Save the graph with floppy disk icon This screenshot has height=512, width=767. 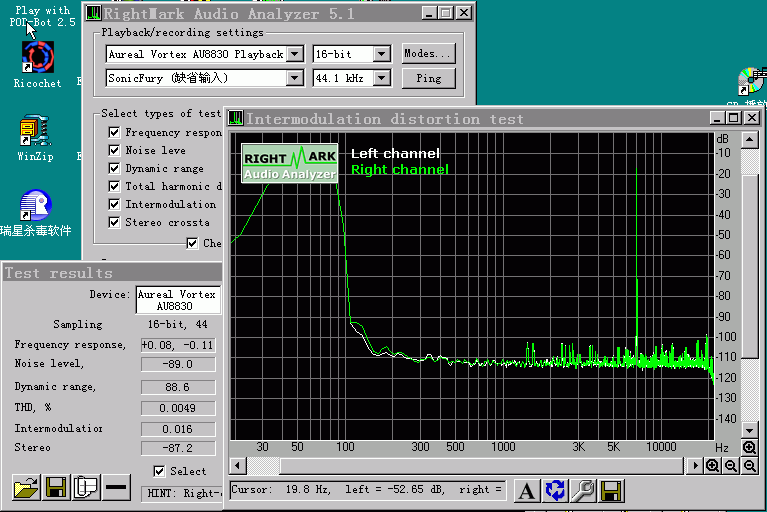pos(611,490)
